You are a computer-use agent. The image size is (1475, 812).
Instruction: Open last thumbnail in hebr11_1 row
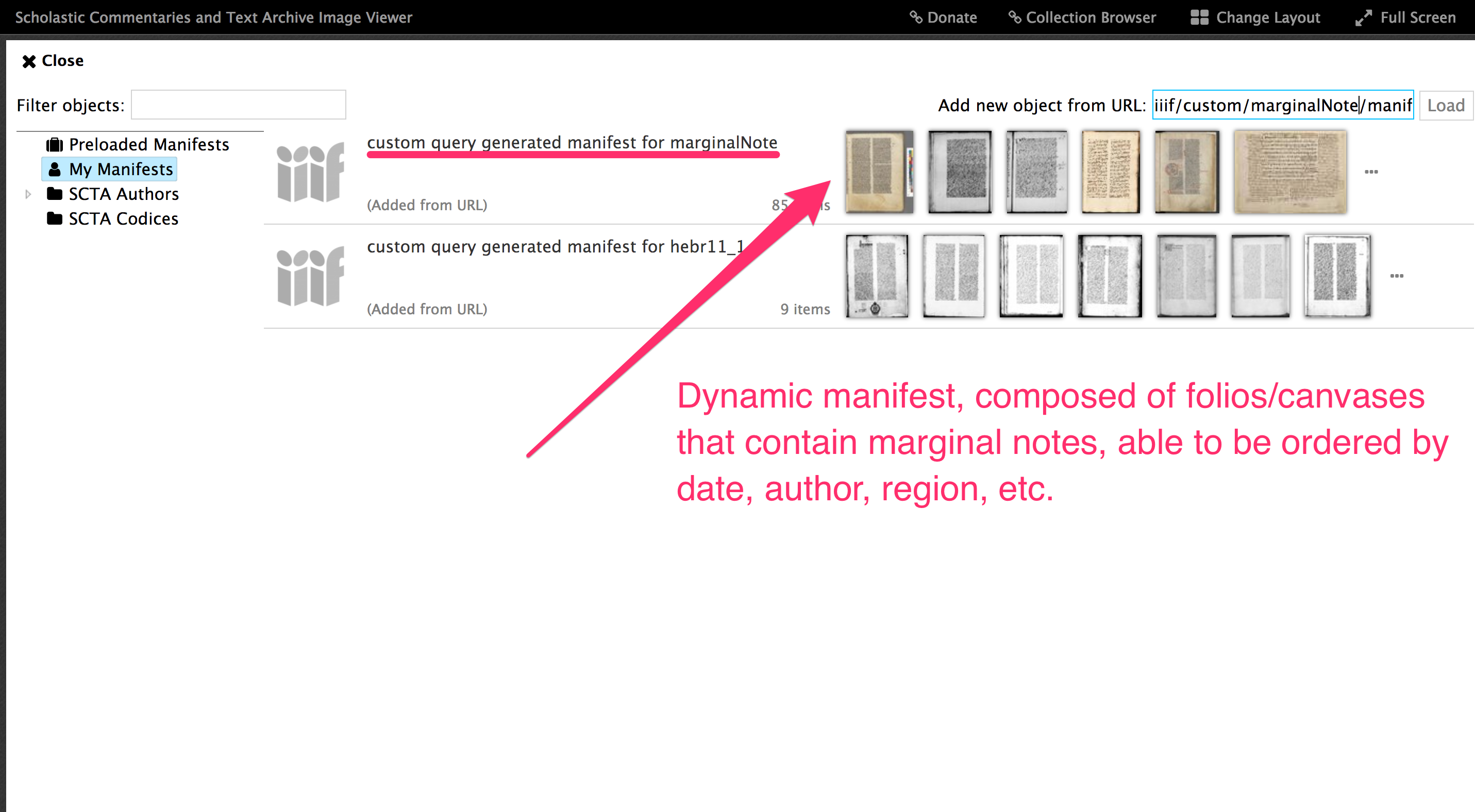1337,276
